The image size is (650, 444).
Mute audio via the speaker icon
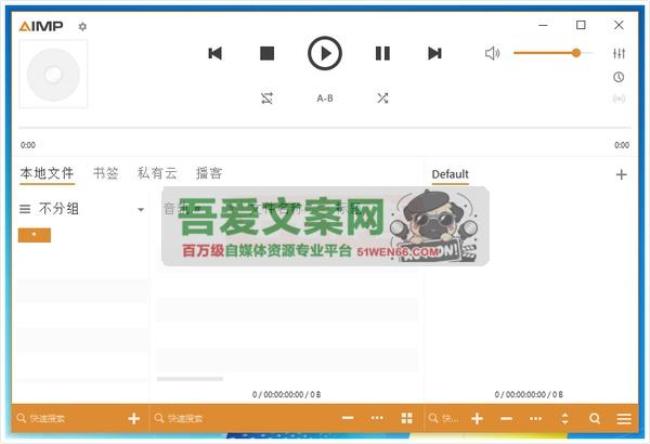click(x=492, y=53)
